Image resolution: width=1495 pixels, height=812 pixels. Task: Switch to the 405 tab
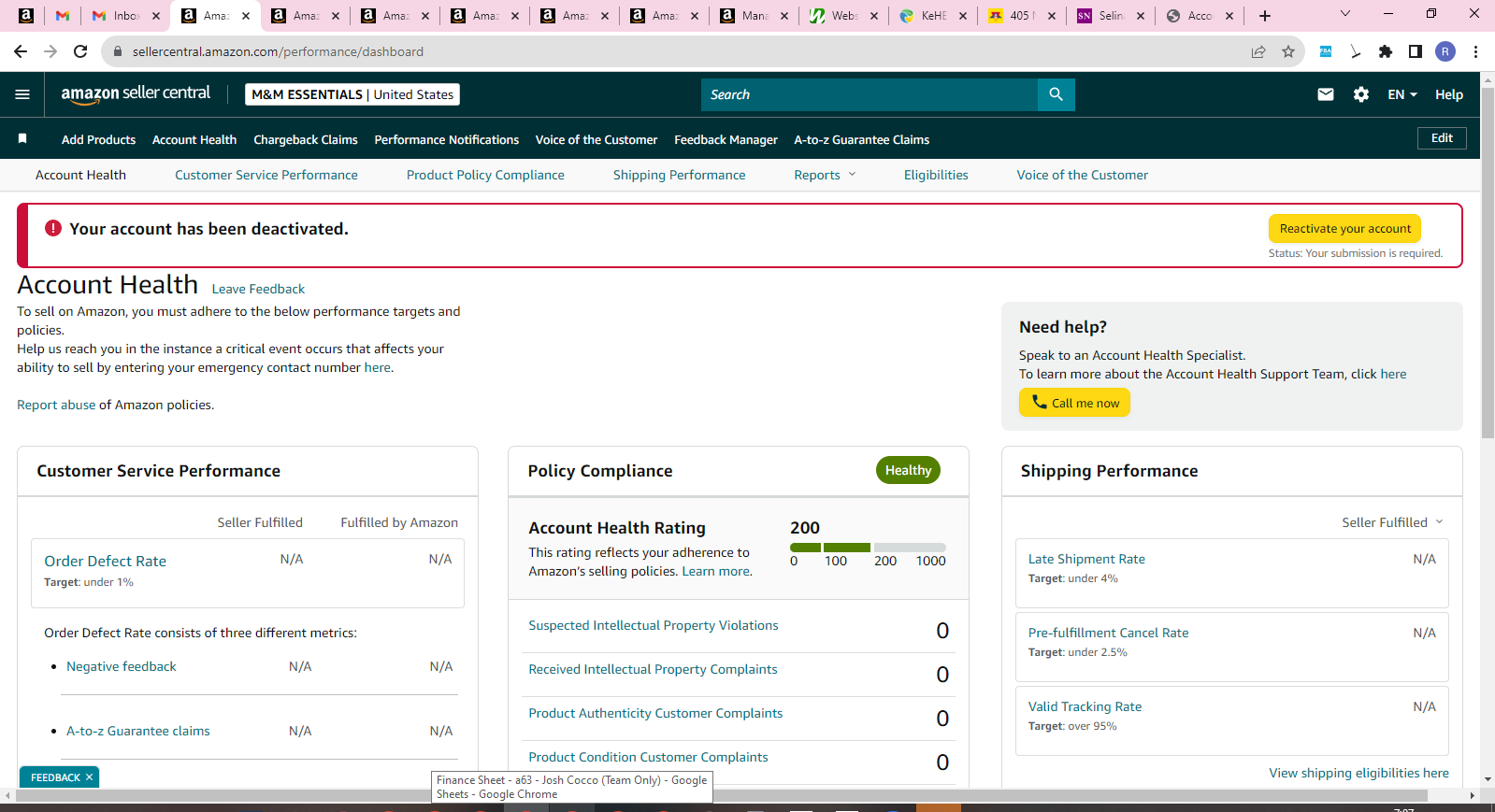point(1022,16)
